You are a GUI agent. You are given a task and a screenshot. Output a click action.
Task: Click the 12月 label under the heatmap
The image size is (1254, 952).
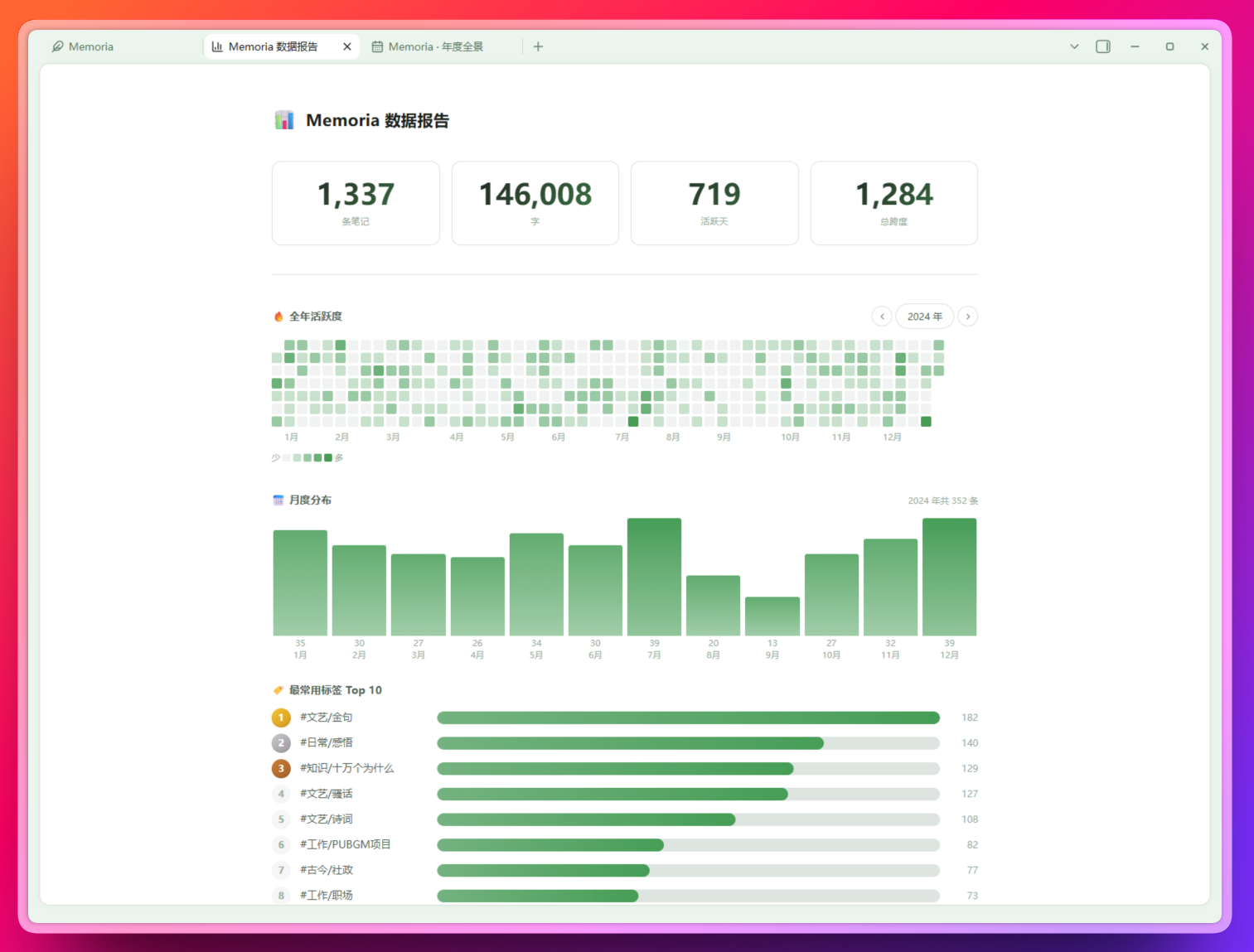892,437
